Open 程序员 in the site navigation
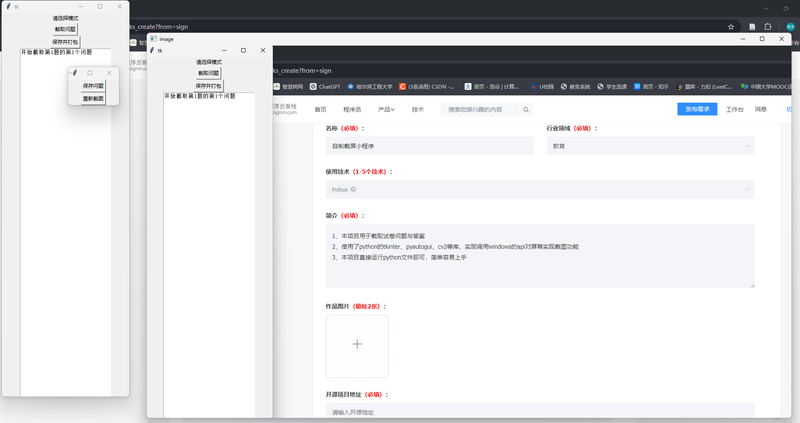The height and width of the screenshot is (423, 800). click(352, 110)
